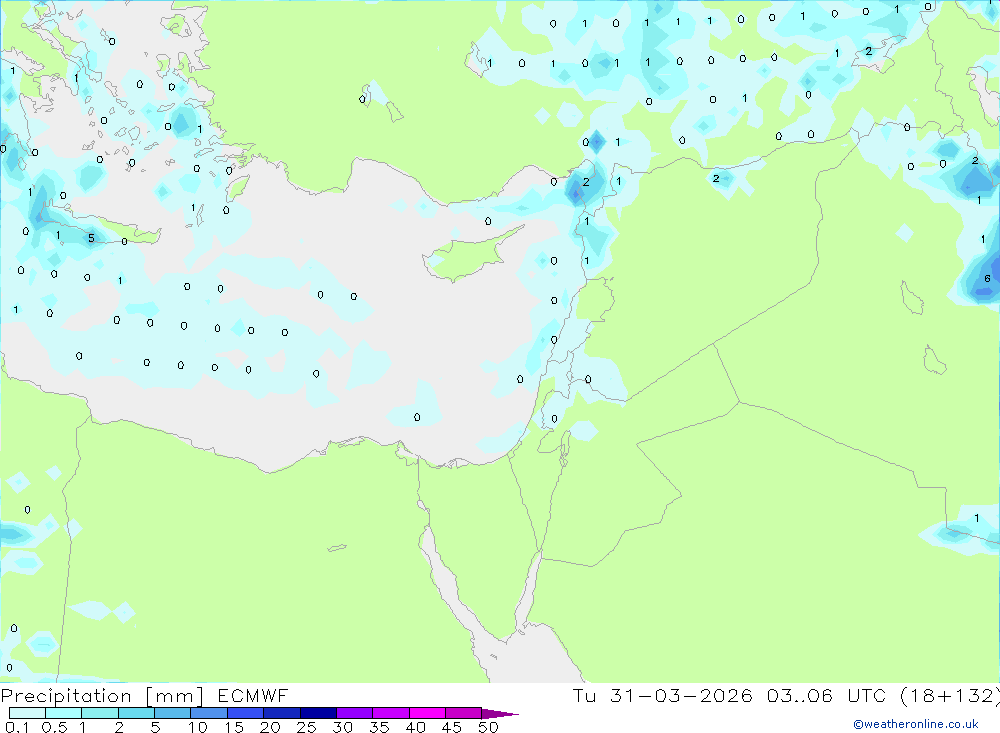1000x733 pixels.
Task: Click the '6' precipitation value on map
Action: pyautogui.click(x=987, y=278)
